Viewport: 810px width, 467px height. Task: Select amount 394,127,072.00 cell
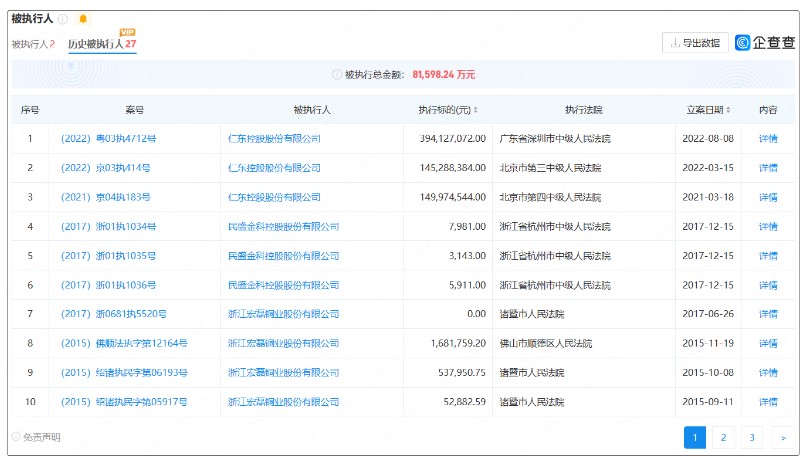point(448,138)
